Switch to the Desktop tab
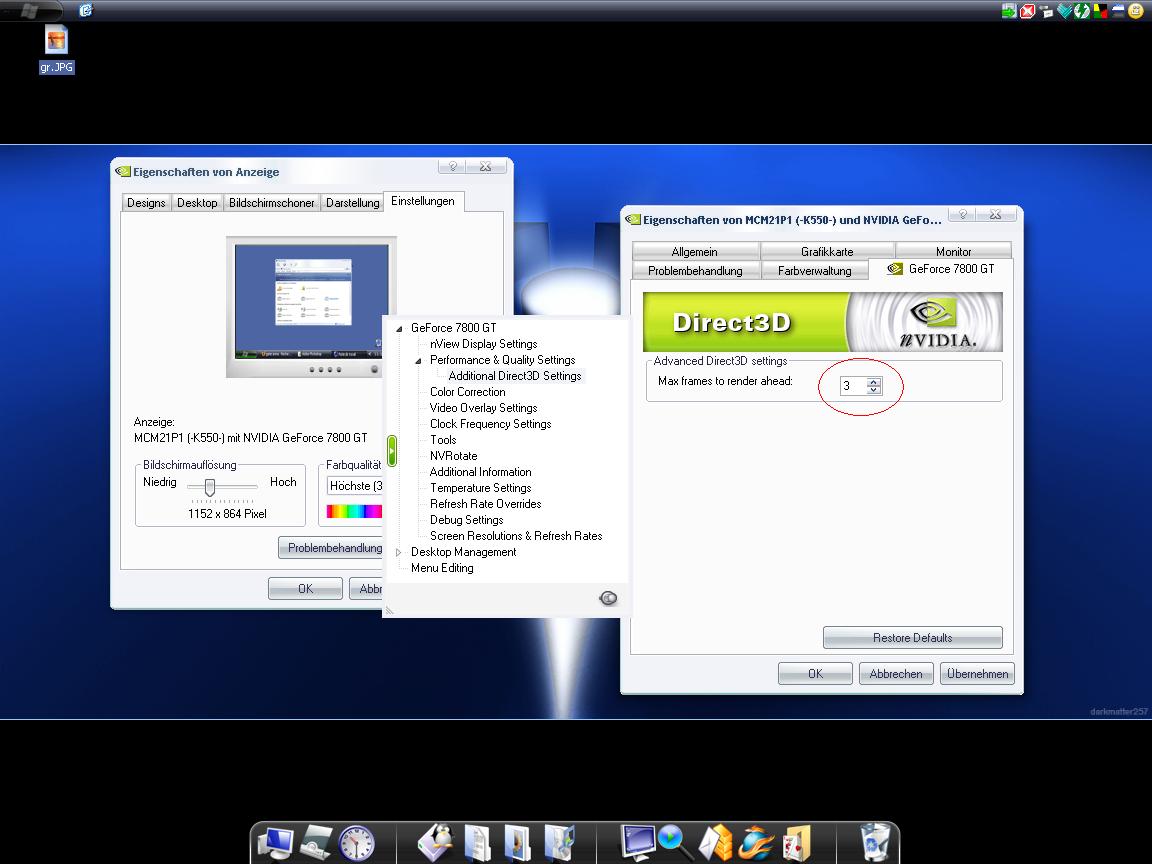Viewport: 1152px width, 864px height. click(197, 203)
